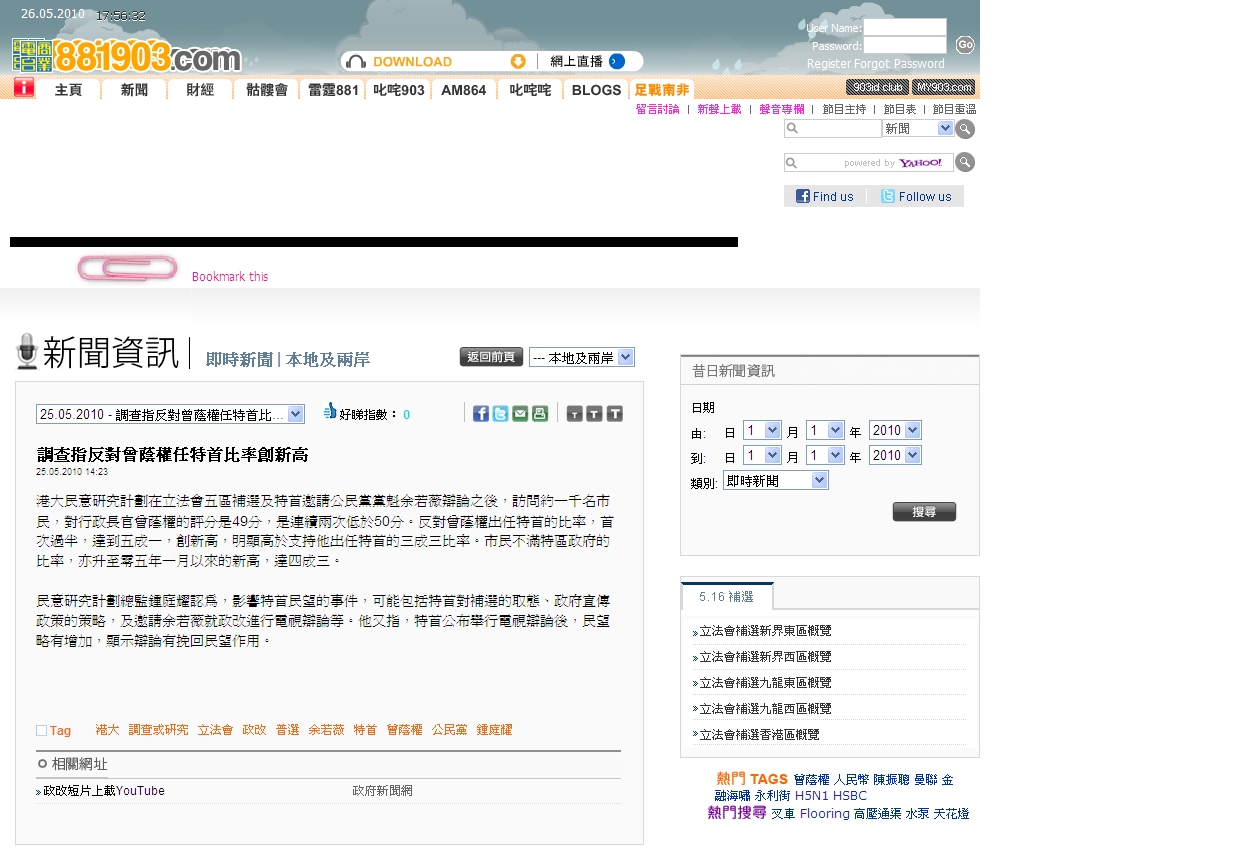Image resolution: width=1259 pixels, height=849 pixels.
Task: Click the red info icon in navigation bar
Action: (x=24, y=88)
